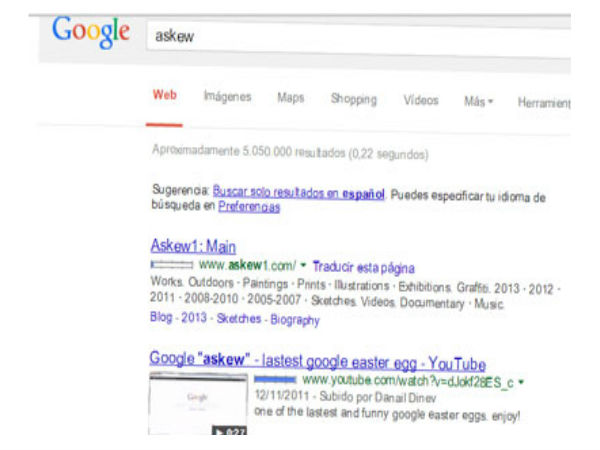Image resolution: width=600 pixels, height=450 pixels.
Task: Open the Google askew easter egg YouTube result
Action: [x=318, y=361]
